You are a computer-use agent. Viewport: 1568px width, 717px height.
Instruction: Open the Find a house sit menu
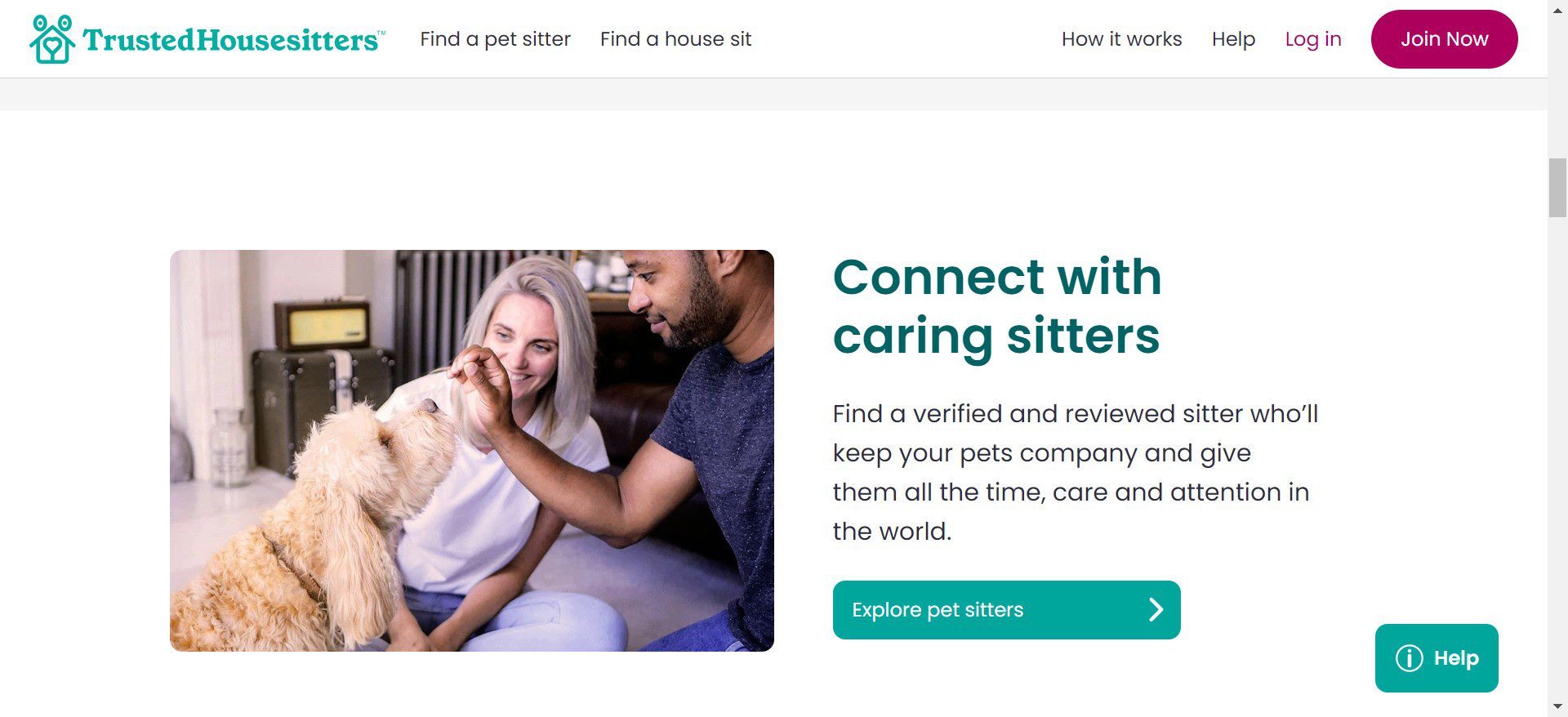(x=675, y=39)
